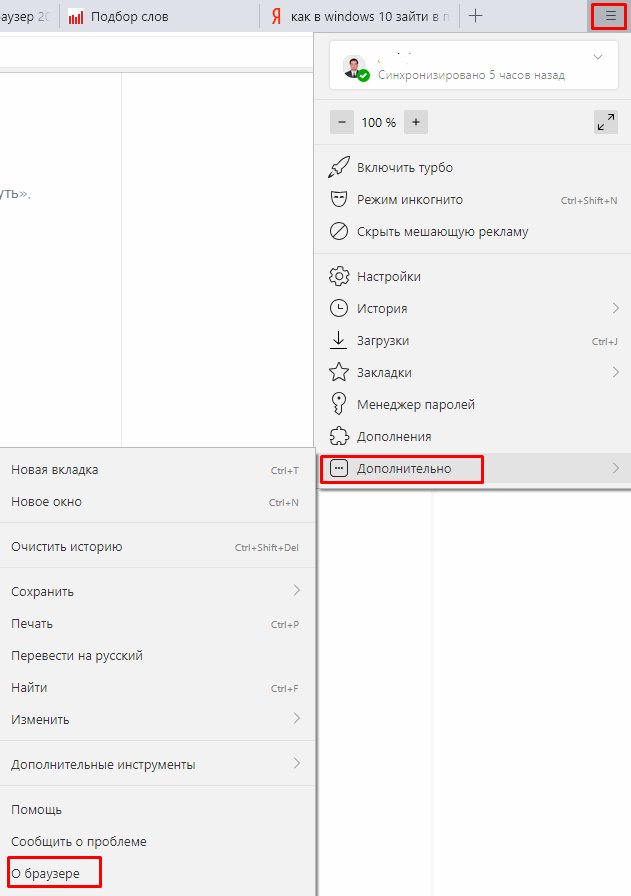Image resolution: width=631 pixels, height=896 pixels.
Task: Click Синхронизировано 5 часов назад text
Action: (x=472, y=75)
